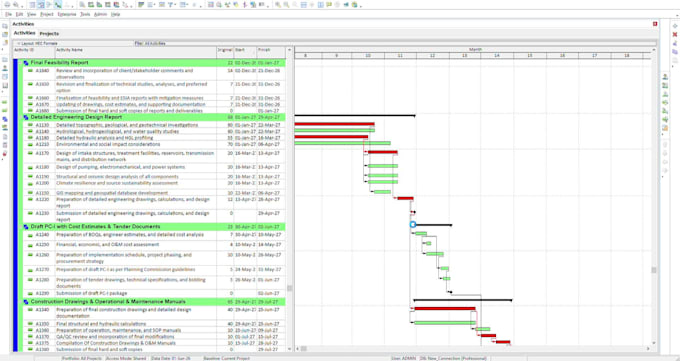The image size is (680, 361).
Task: Open the File menu
Action: pyautogui.click(x=8, y=14)
